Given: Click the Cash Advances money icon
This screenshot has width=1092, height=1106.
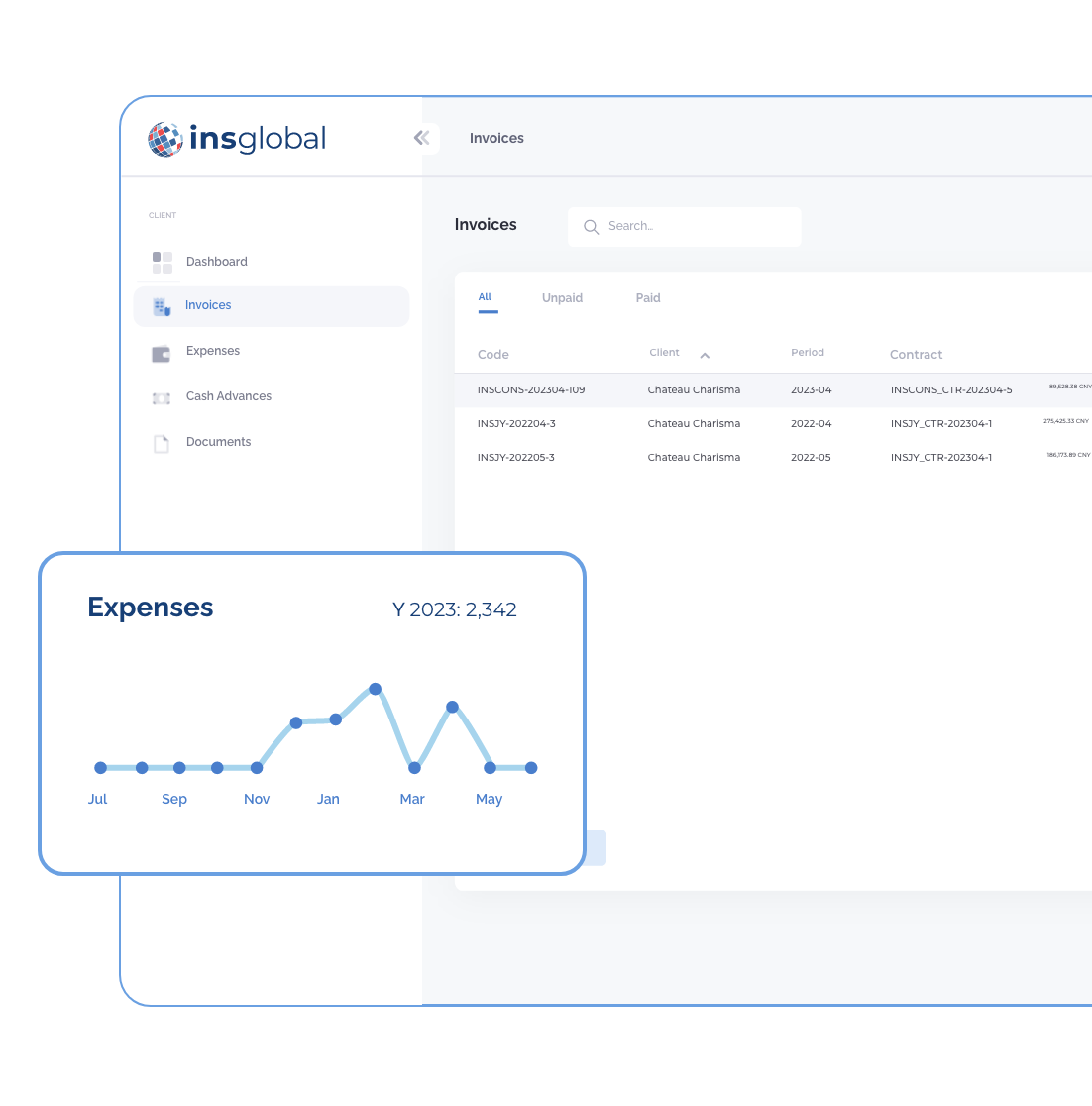Looking at the screenshot, I should click(162, 397).
